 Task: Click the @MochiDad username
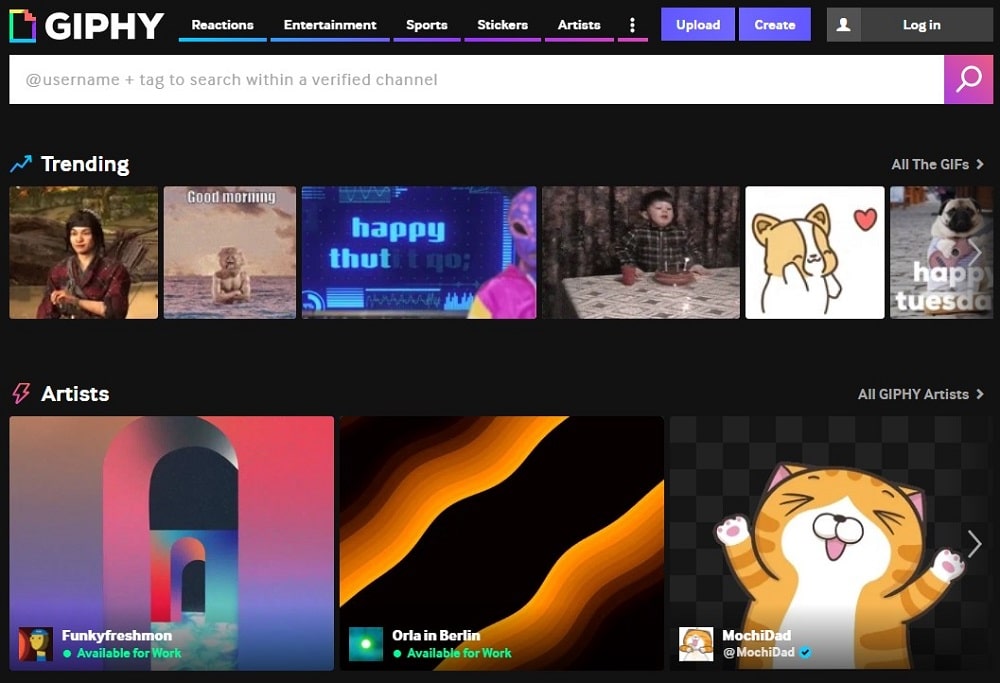pyautogui.click(x=758, y=652)
